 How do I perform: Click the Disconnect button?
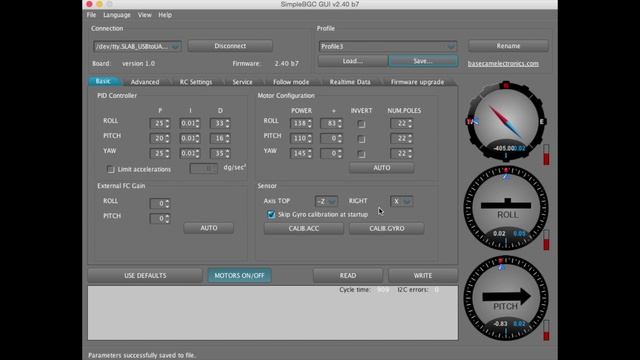230,46
